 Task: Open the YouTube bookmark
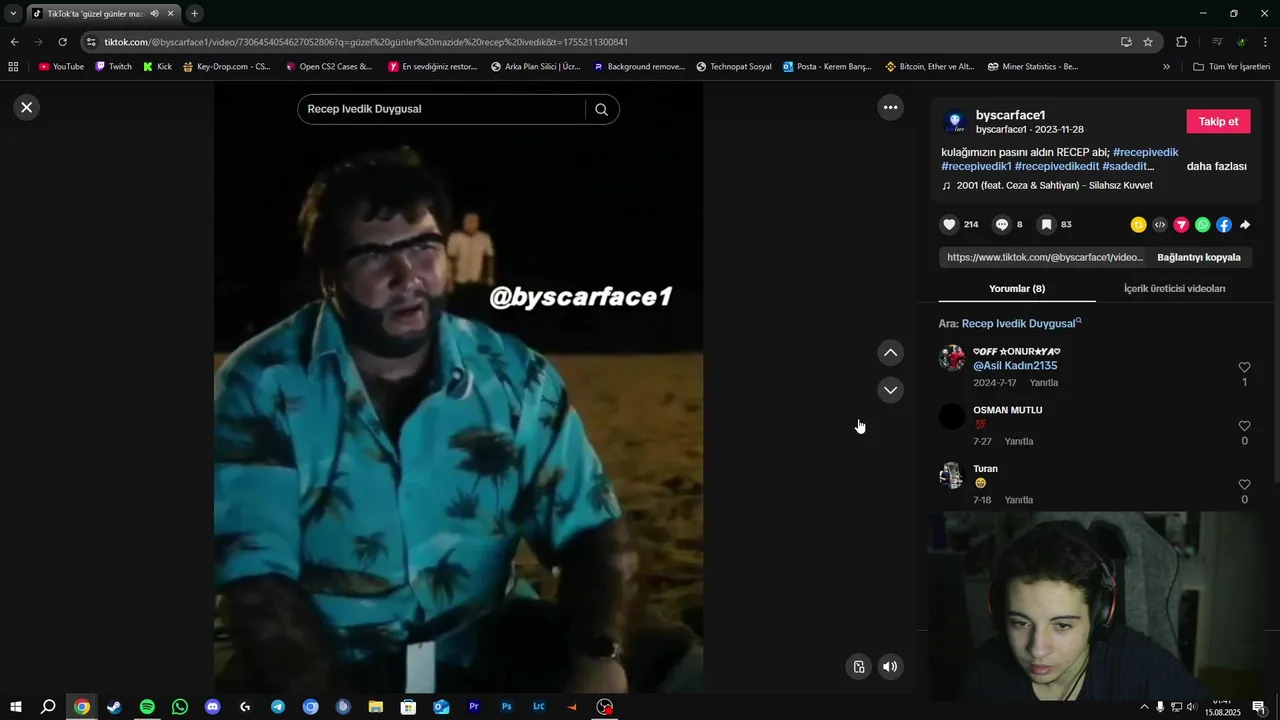(61, 67)
